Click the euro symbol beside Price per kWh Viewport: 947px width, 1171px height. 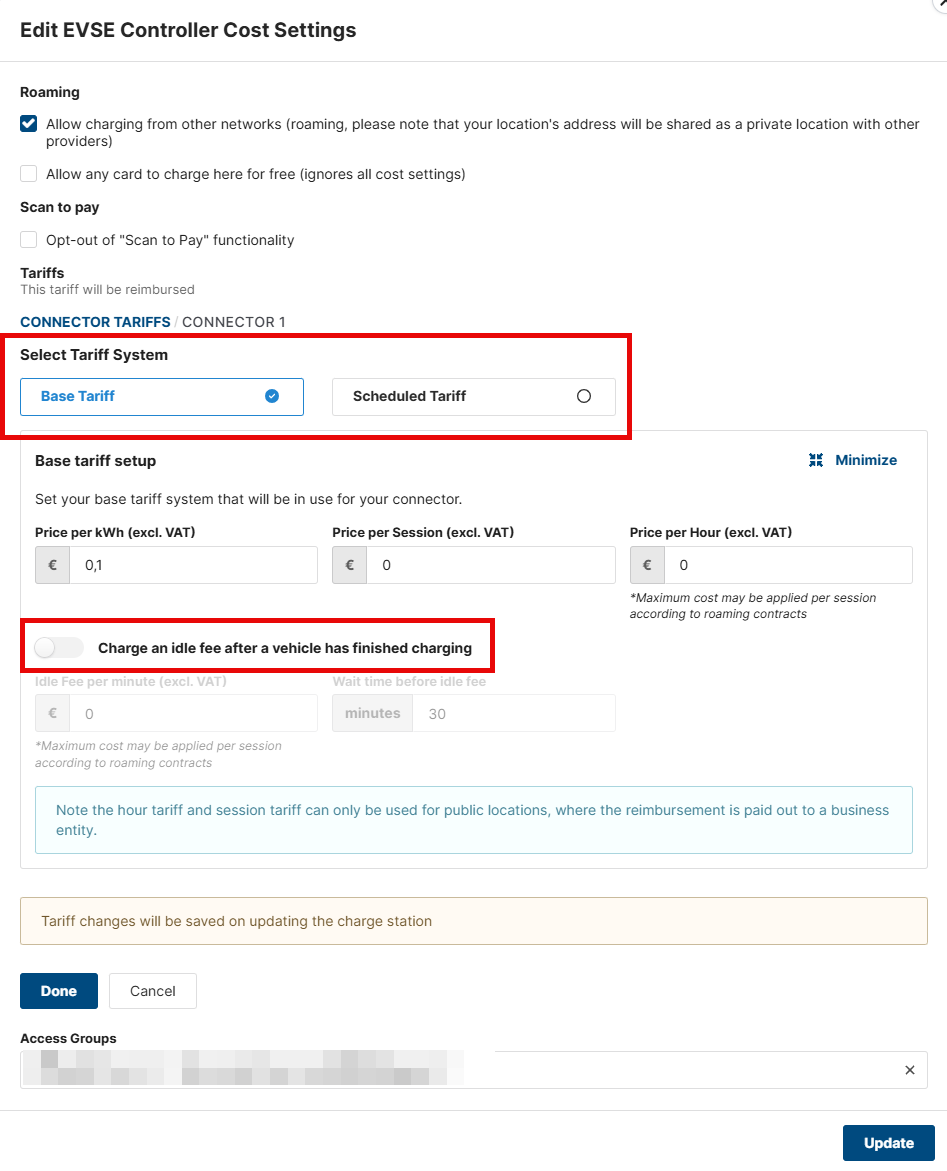coord(53,565)
